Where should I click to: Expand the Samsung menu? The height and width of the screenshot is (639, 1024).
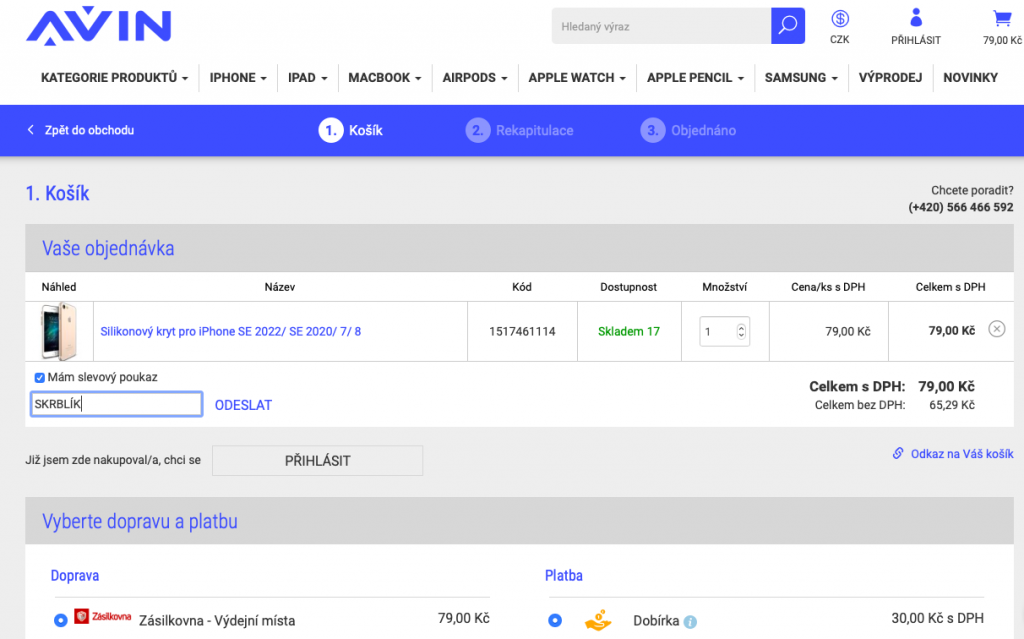coord(801,78)
